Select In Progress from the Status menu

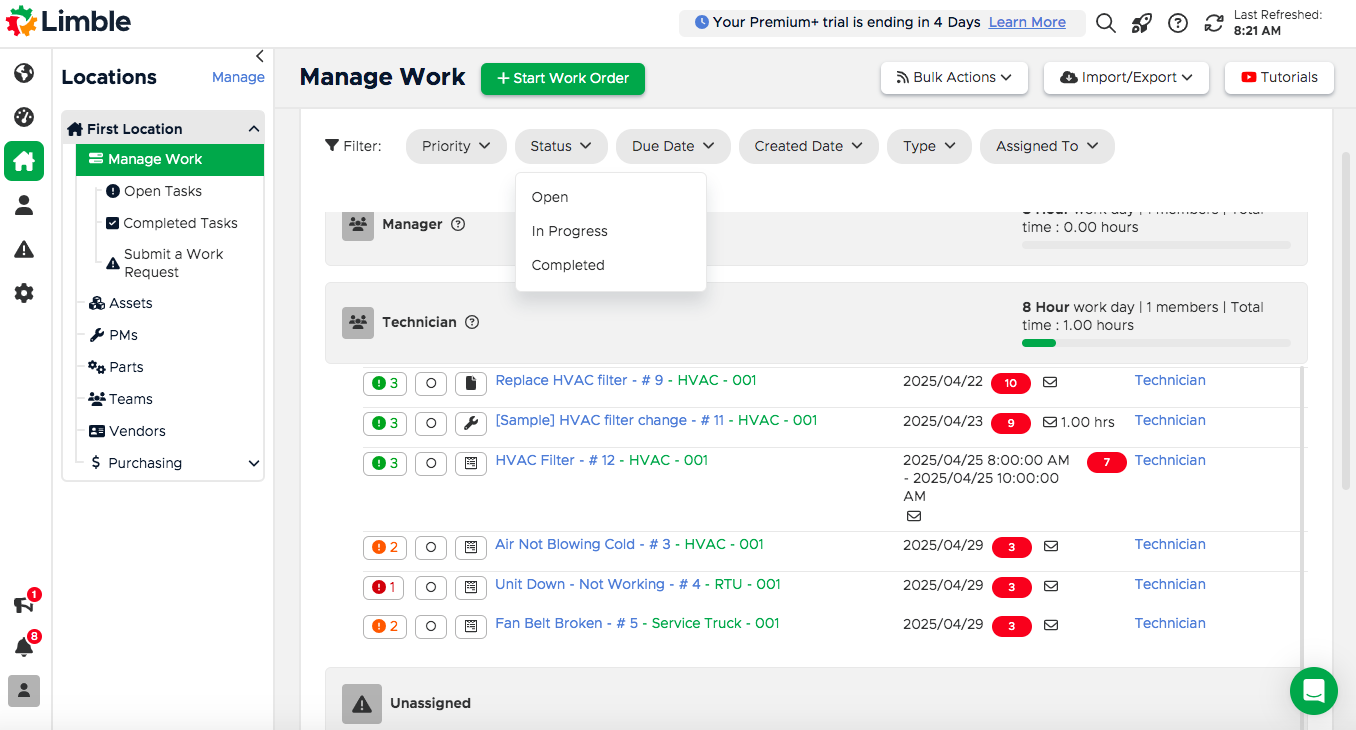[x=569, y=231]
